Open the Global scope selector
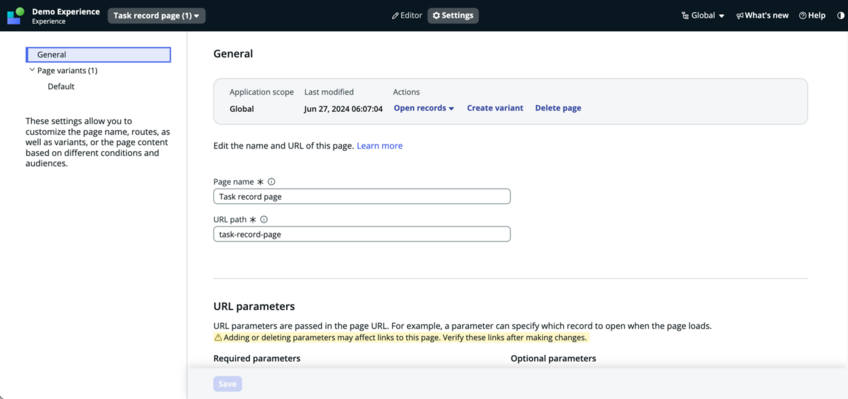 coord(703,16)
